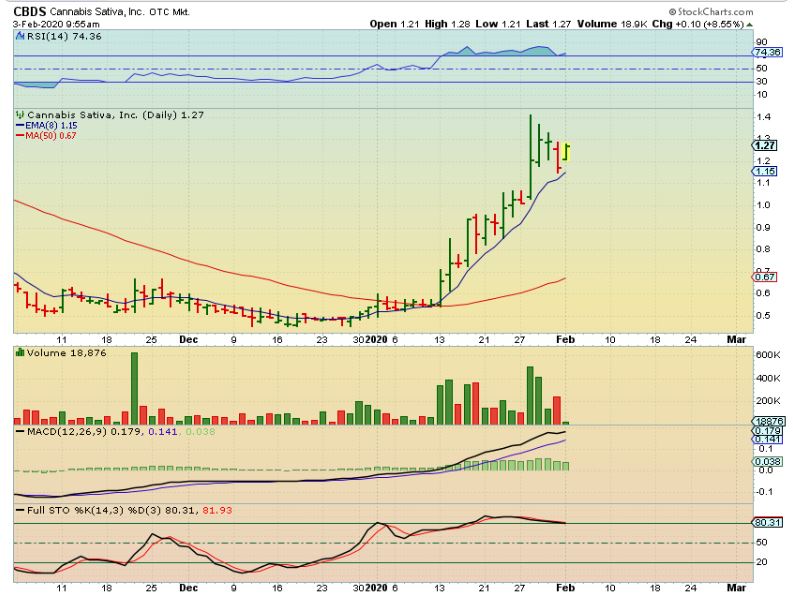This screenshot has height=600, width=793.
Task: Click the 18876 volume tag on right axis
Action: 768,421
